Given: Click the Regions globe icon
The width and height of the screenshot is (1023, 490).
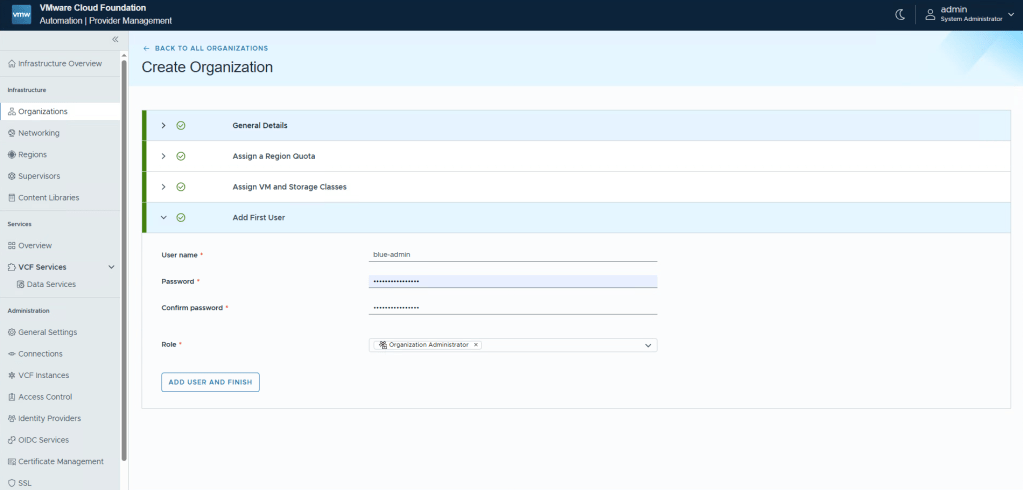Looking at the screenshot, I should (12, 154).
